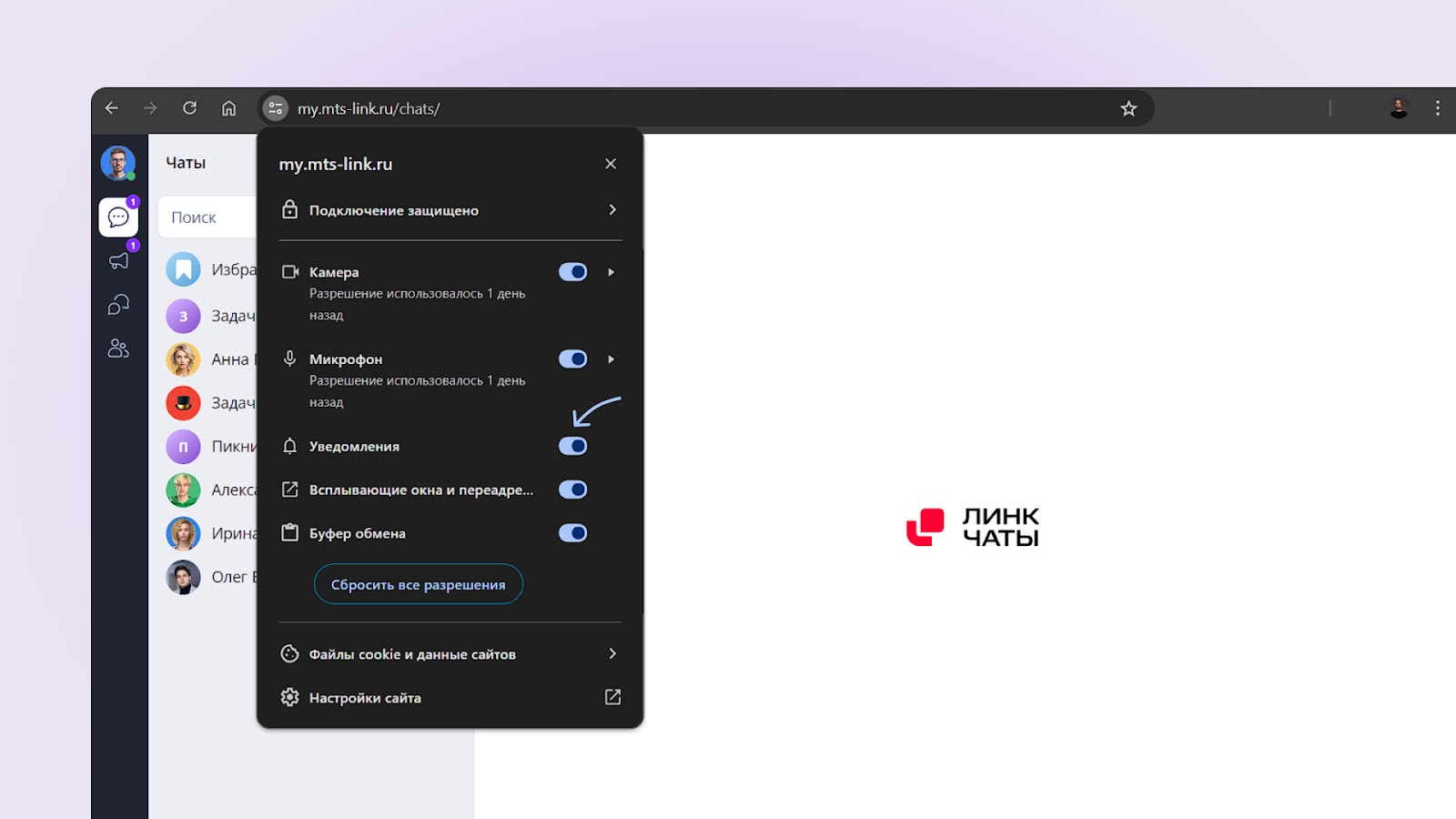Open the browser home page icon
The image size is (1456, 819).
pyautogui.click(x=229, y=108)
